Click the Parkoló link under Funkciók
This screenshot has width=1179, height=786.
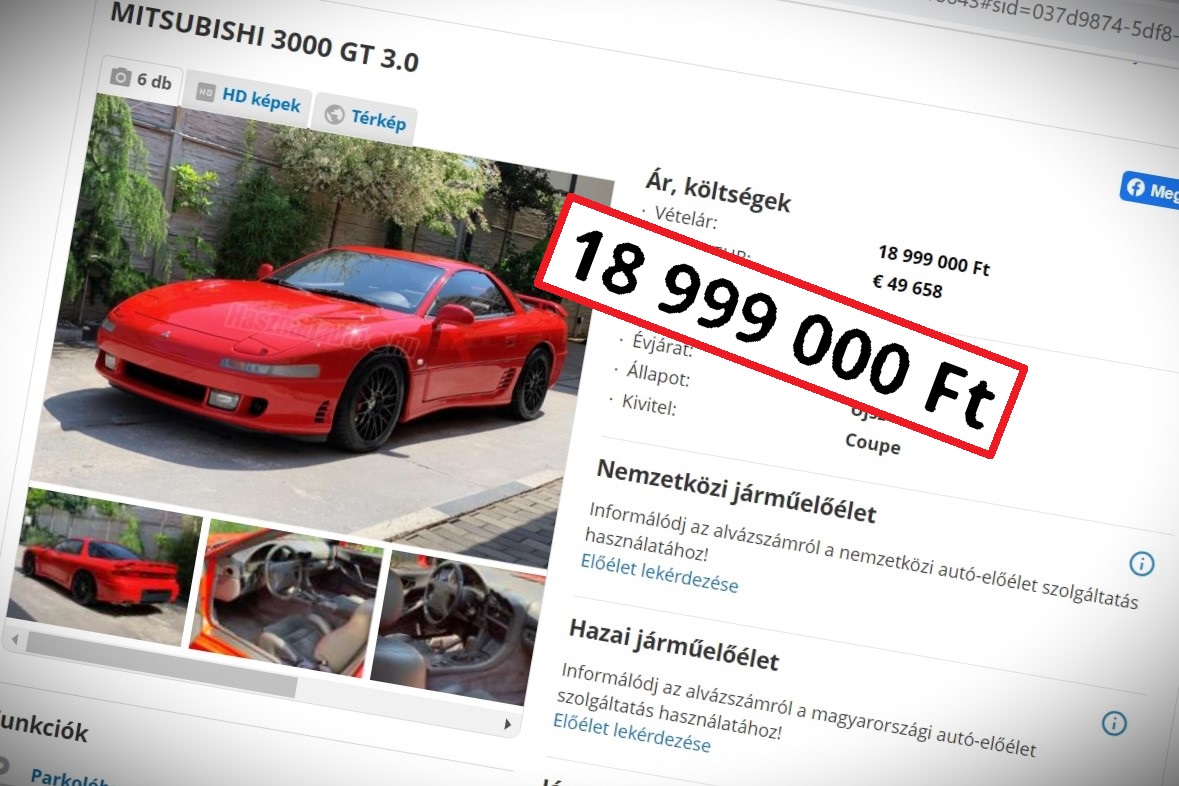[x=69, y=778]
